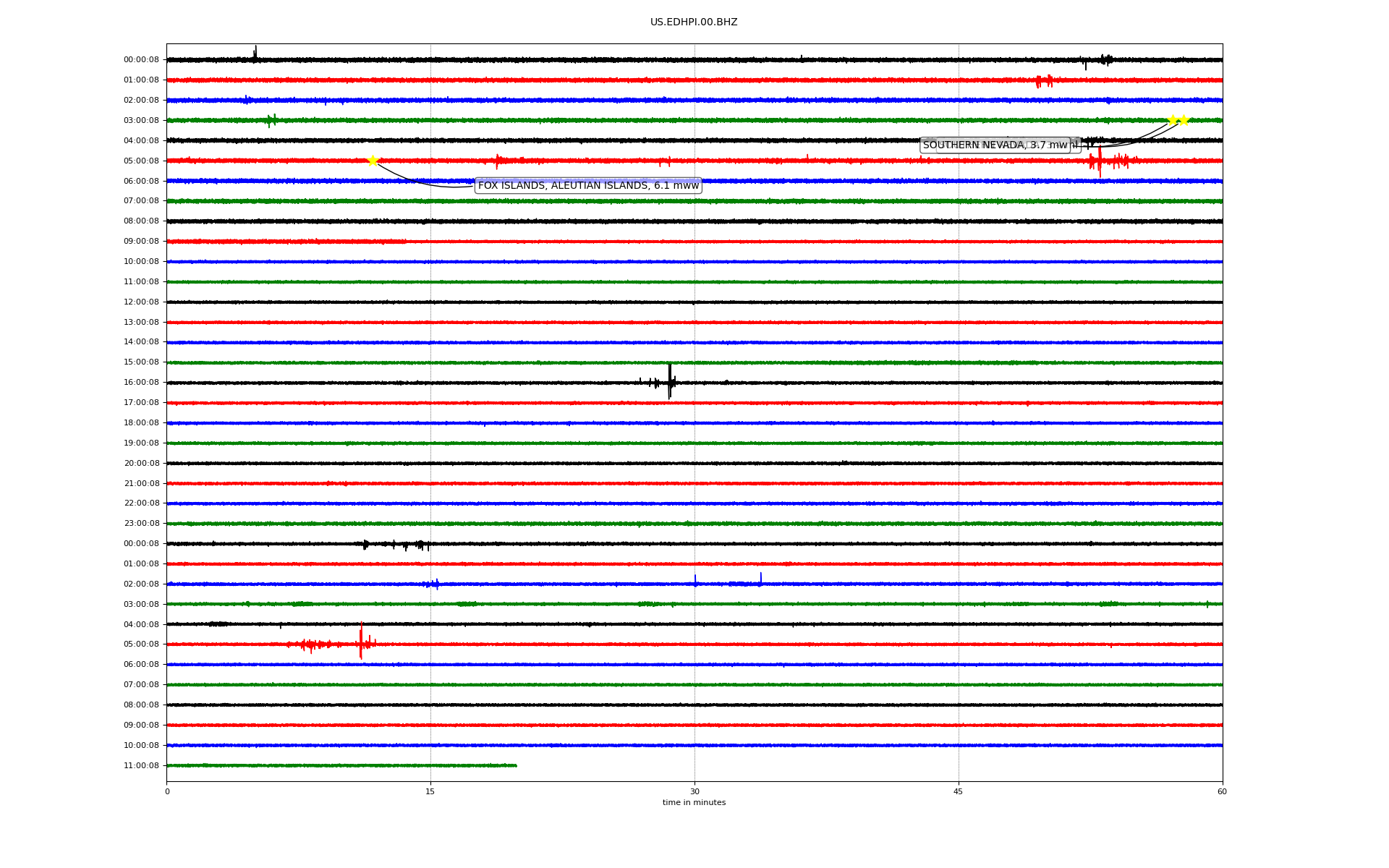Click the 23:00:08 row time label
The height and width of the screenshot is (868, 1389).
pyautogui.click(x=141, y=524)
